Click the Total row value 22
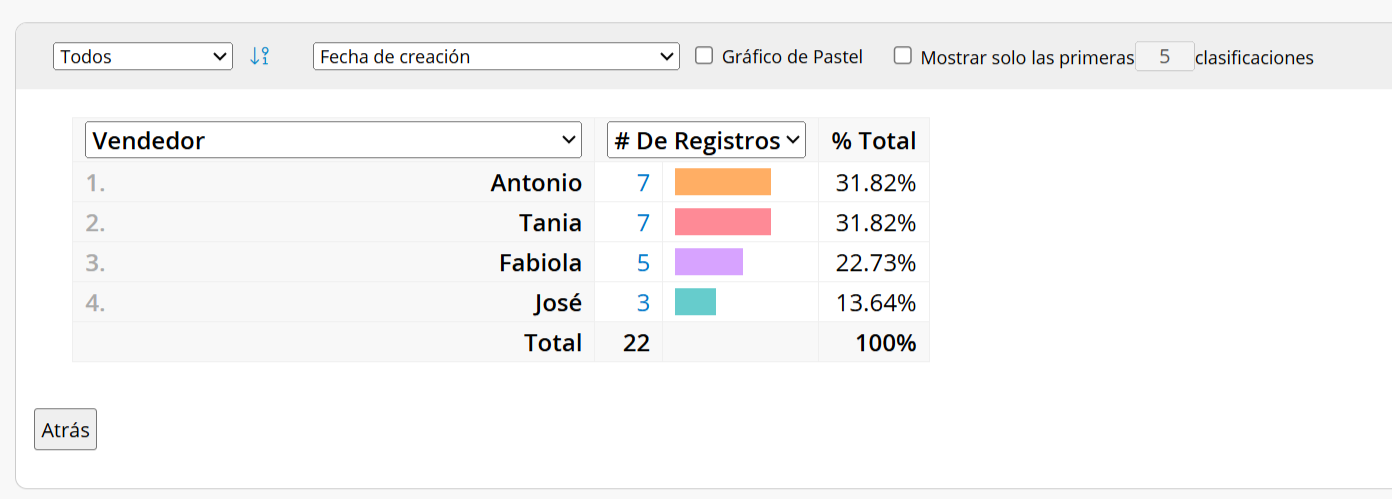Screen dimensions: 1392x499 pos(636,343)
